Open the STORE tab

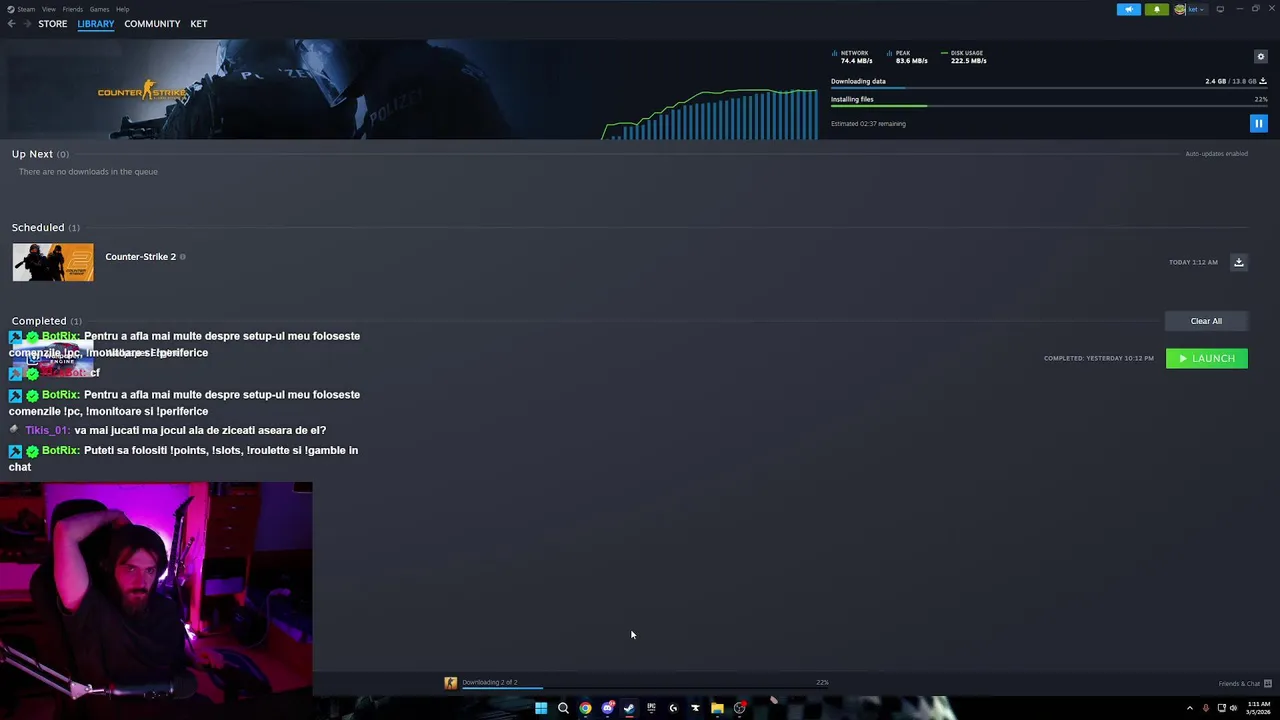(x=53, y=24)
